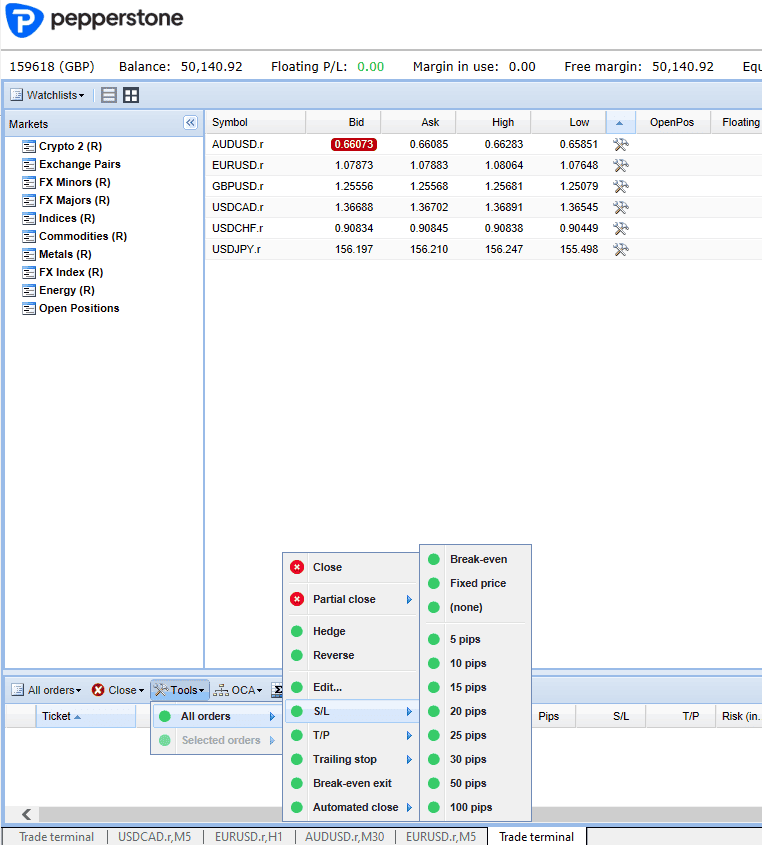This screenshot has width=762, height=845.
Task: Open tools icon for USDJPY.r row
Action: tap(620, 250)
